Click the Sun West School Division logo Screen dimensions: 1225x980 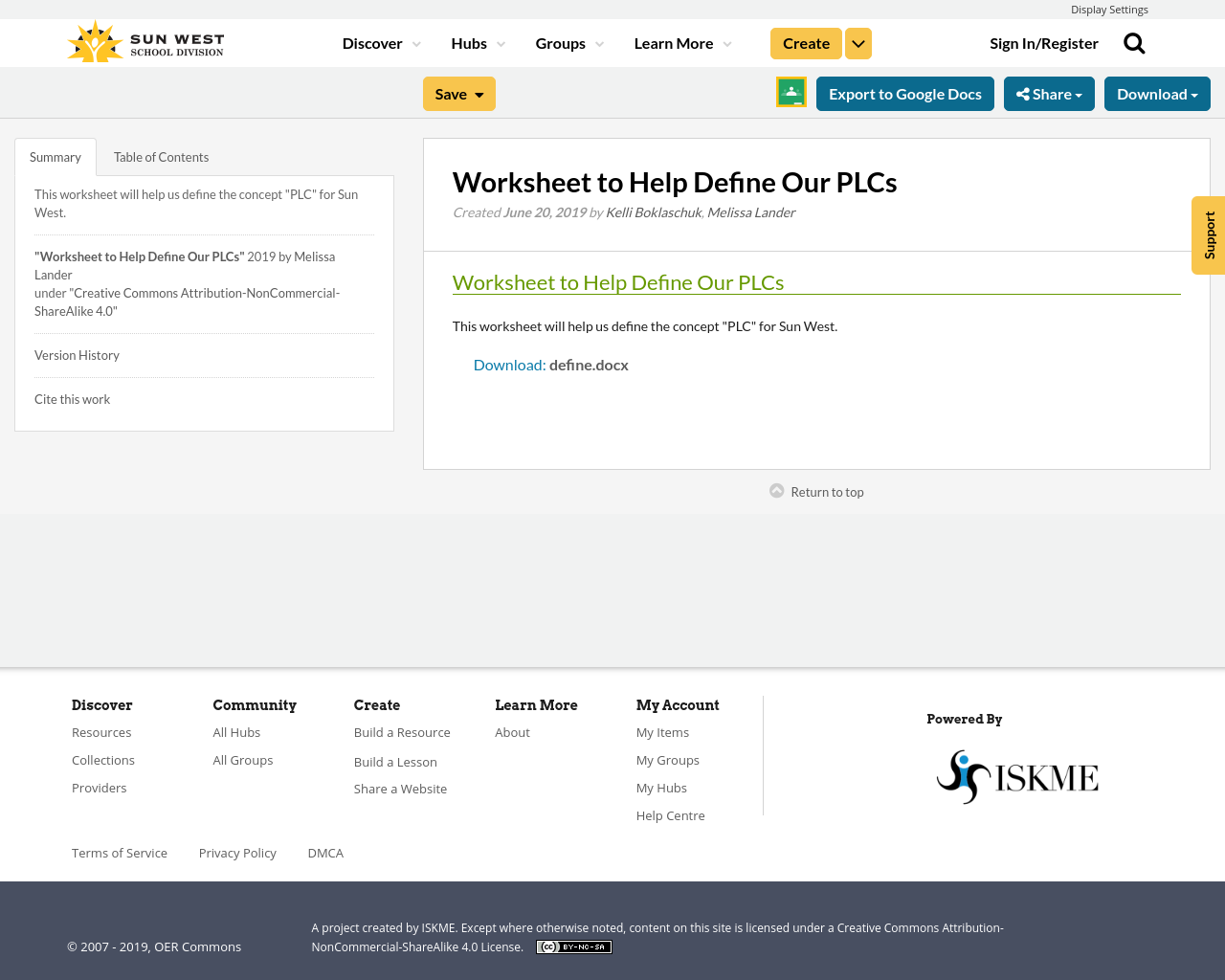point(144,39)
